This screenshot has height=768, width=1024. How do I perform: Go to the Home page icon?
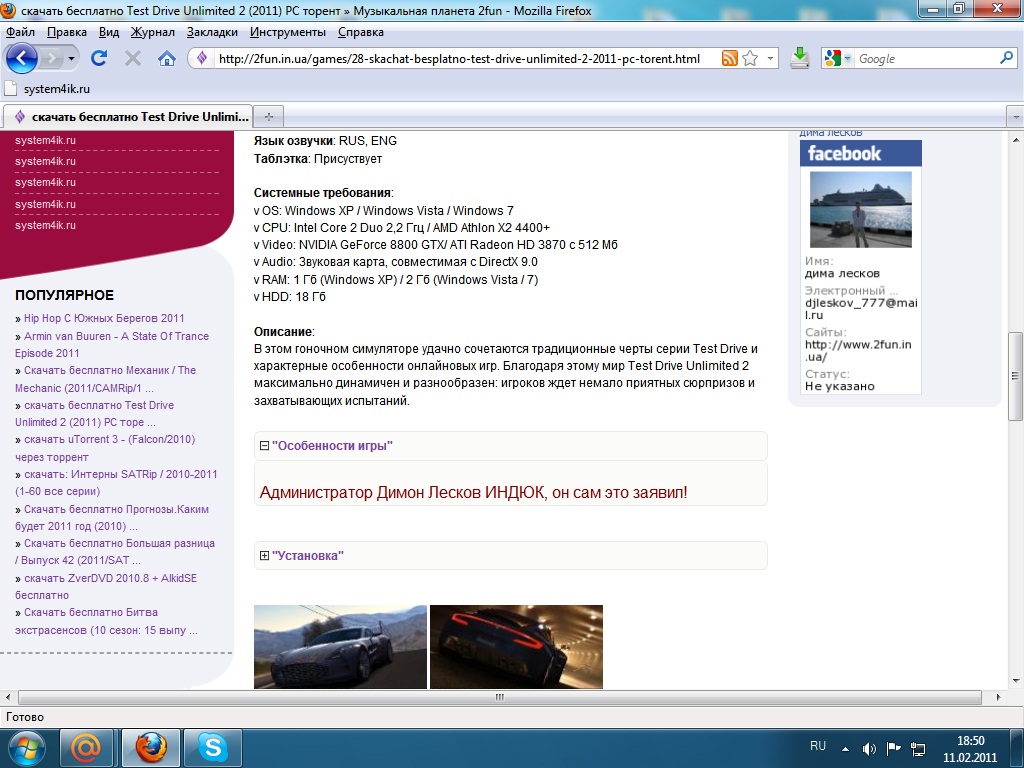(x=167, y=59)
